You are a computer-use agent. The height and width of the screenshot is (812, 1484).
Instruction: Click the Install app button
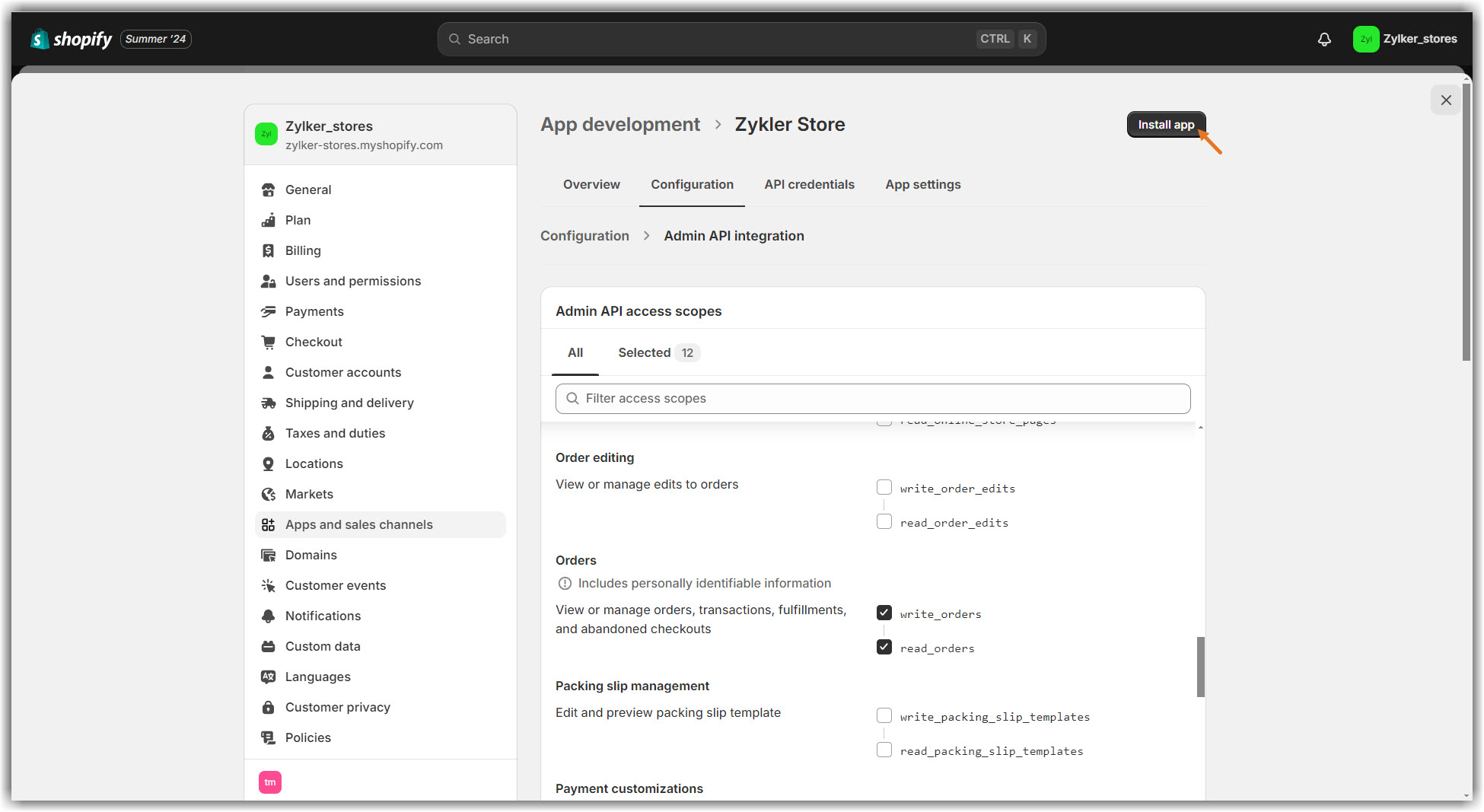coord(1165,125)
